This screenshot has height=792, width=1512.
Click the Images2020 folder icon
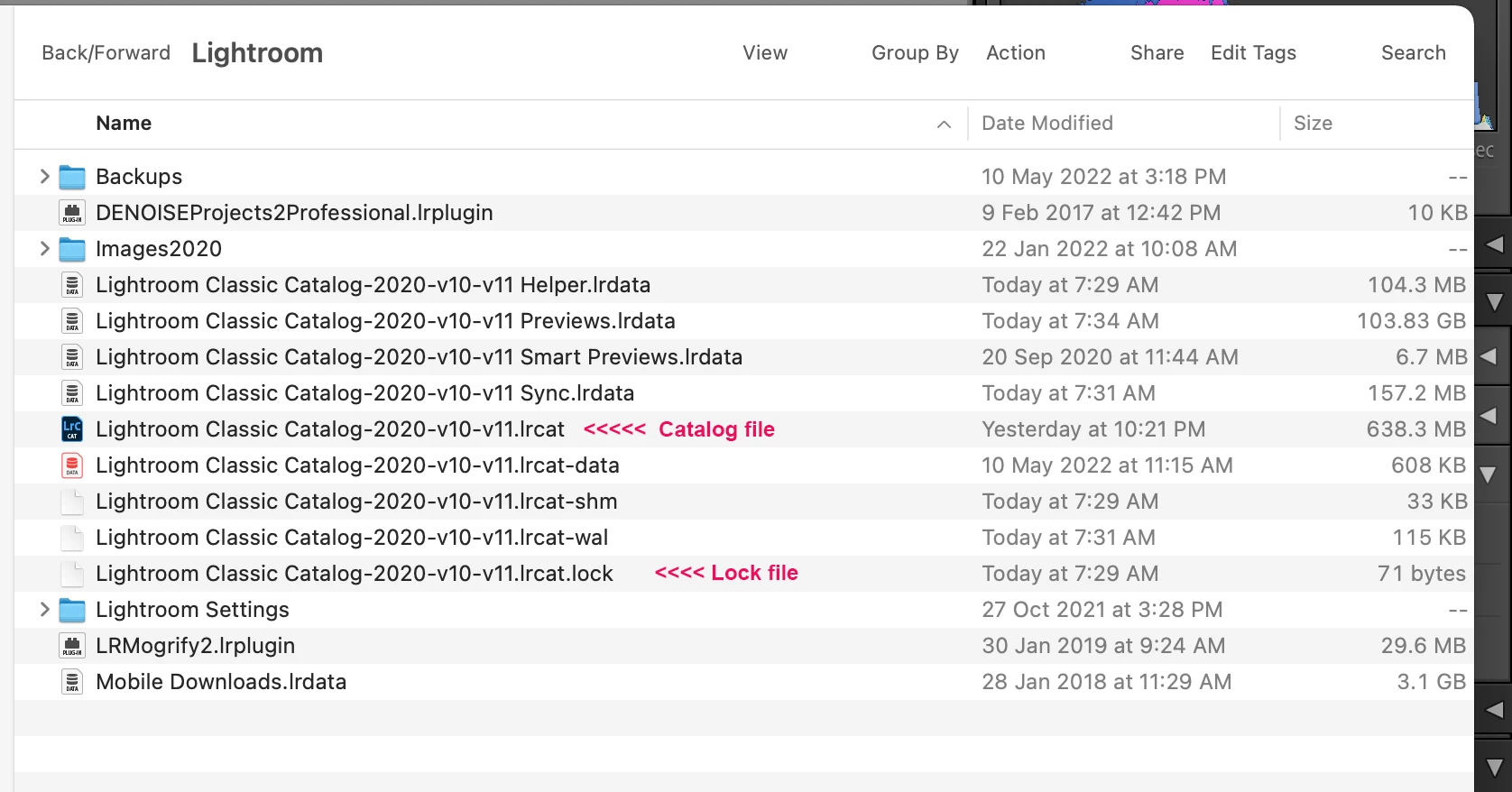tap(72, 249)
